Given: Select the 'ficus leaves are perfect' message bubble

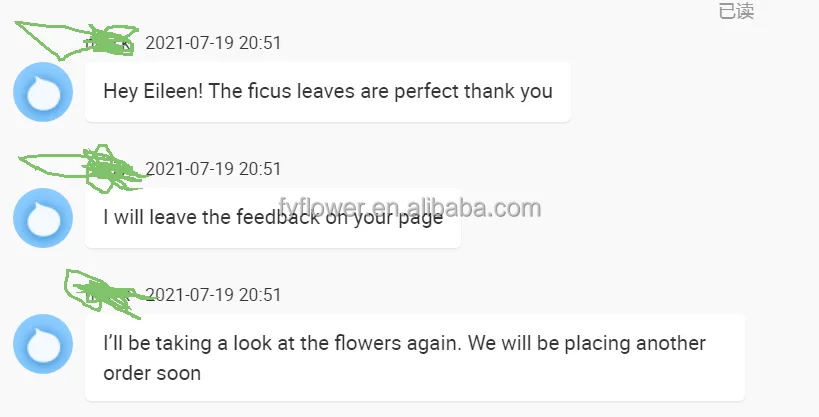Looking at the screenshot, I should pyautogui.click(x=328, y=92).
